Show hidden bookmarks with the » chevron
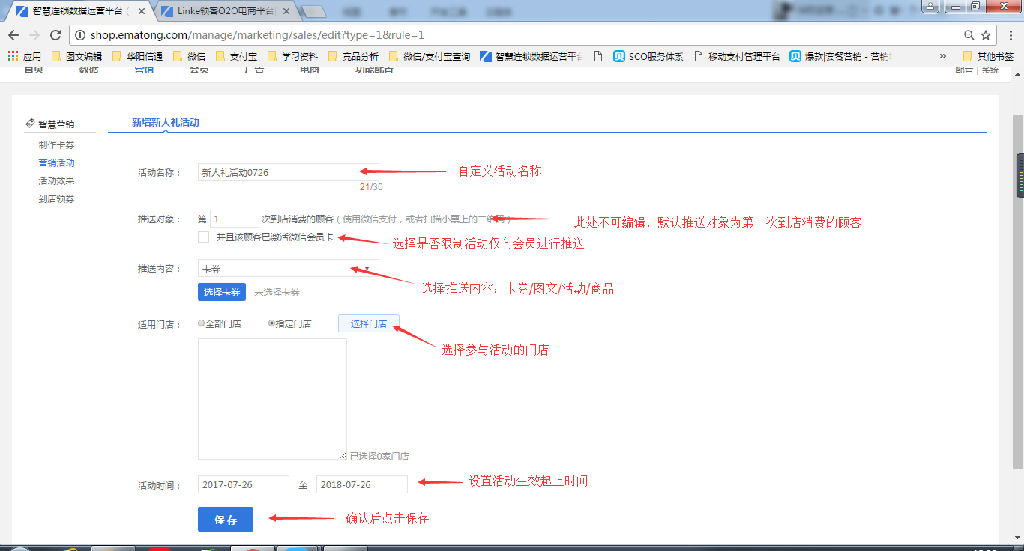 coord(942,57)
